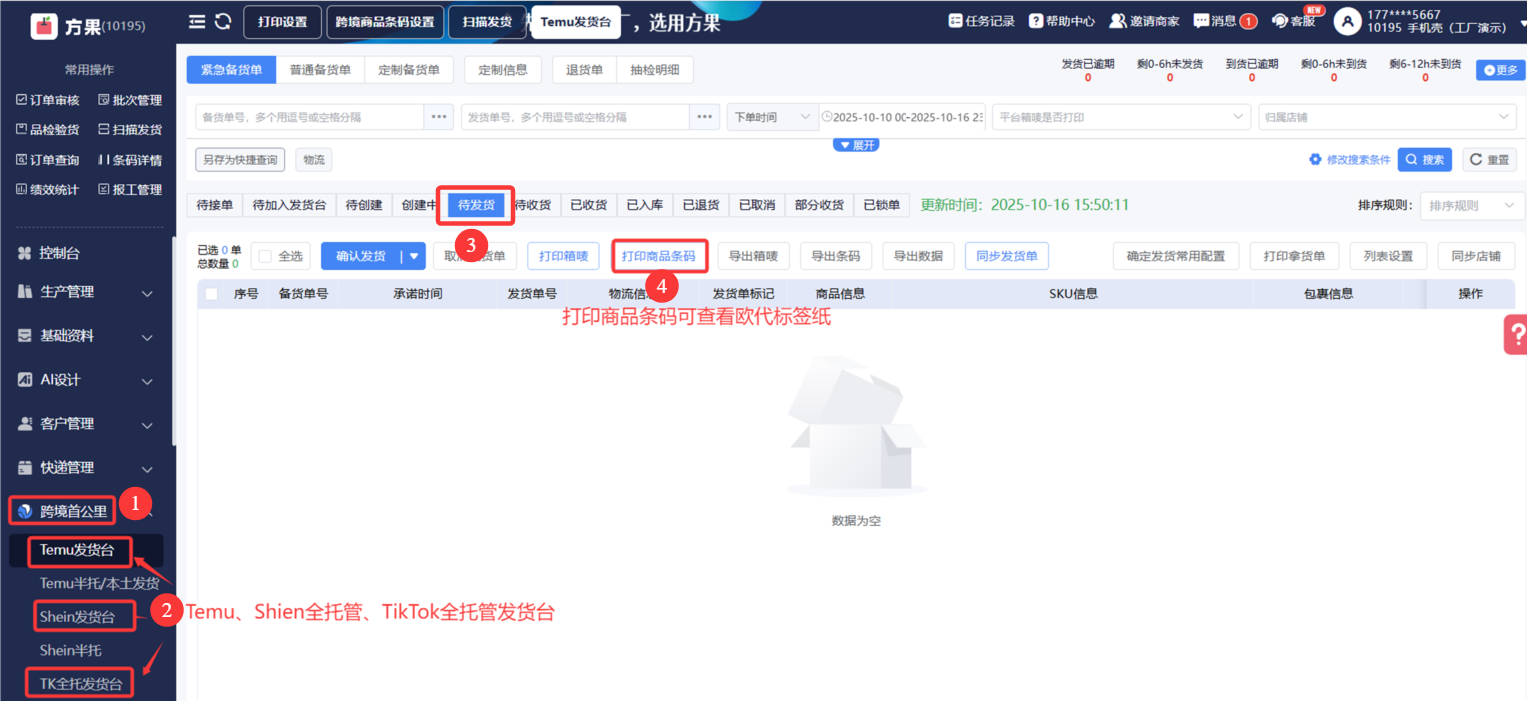Open Shein发货台 in sidebar
Screen dimensions: 1527x701
click(x=77, y=617)
